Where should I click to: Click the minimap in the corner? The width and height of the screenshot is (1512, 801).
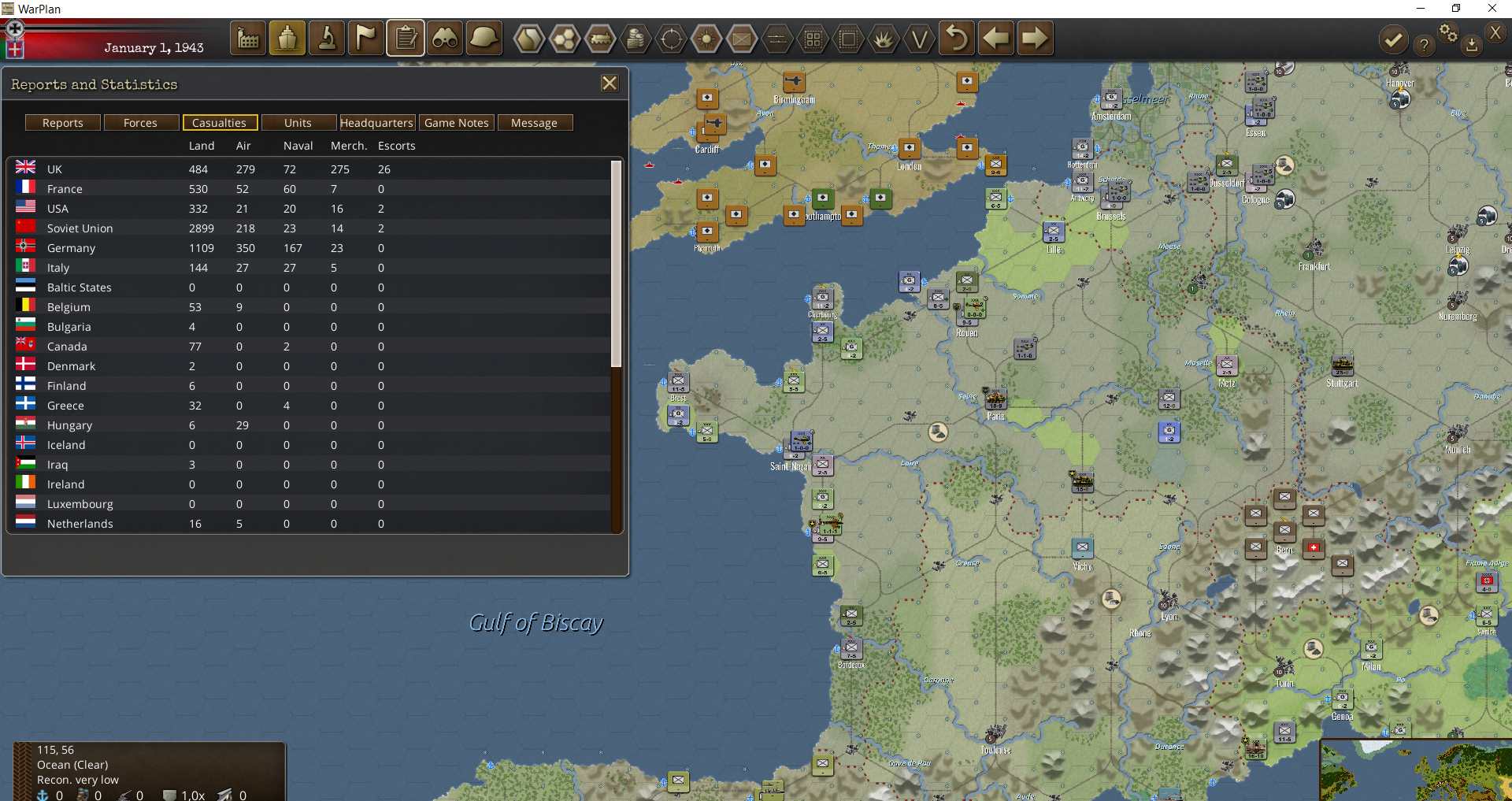coord(1416,770)
